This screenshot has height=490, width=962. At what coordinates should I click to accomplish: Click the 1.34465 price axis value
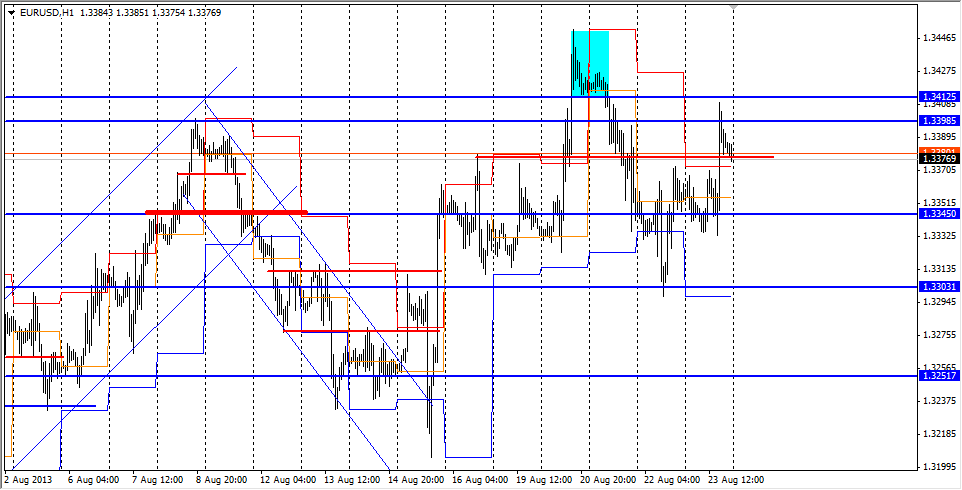pyautogui.click(x=939, y=38)
